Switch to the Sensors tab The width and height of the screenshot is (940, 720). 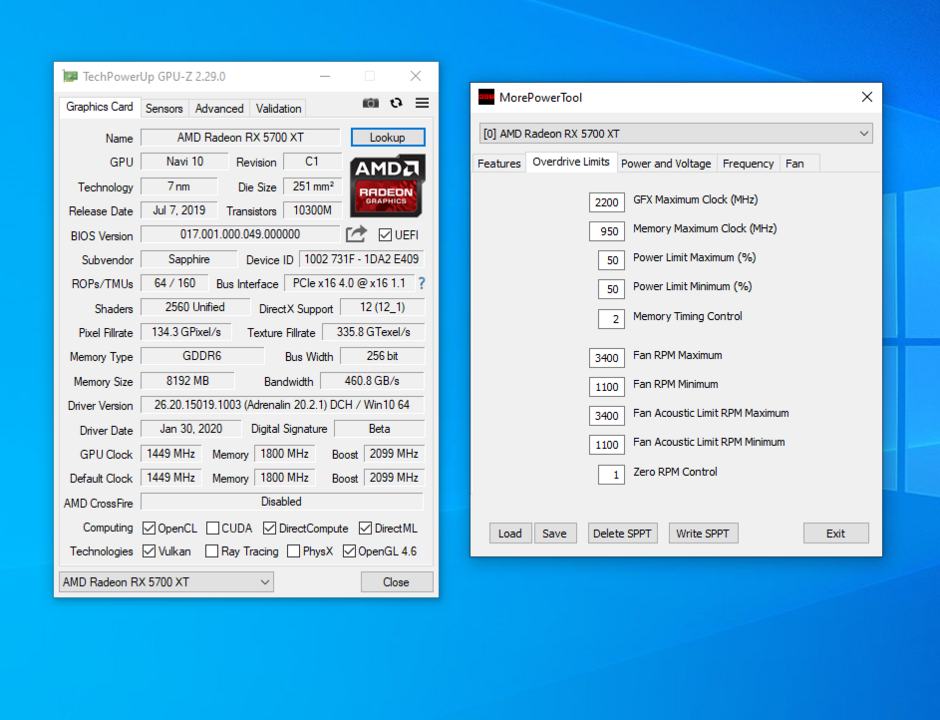164,109
